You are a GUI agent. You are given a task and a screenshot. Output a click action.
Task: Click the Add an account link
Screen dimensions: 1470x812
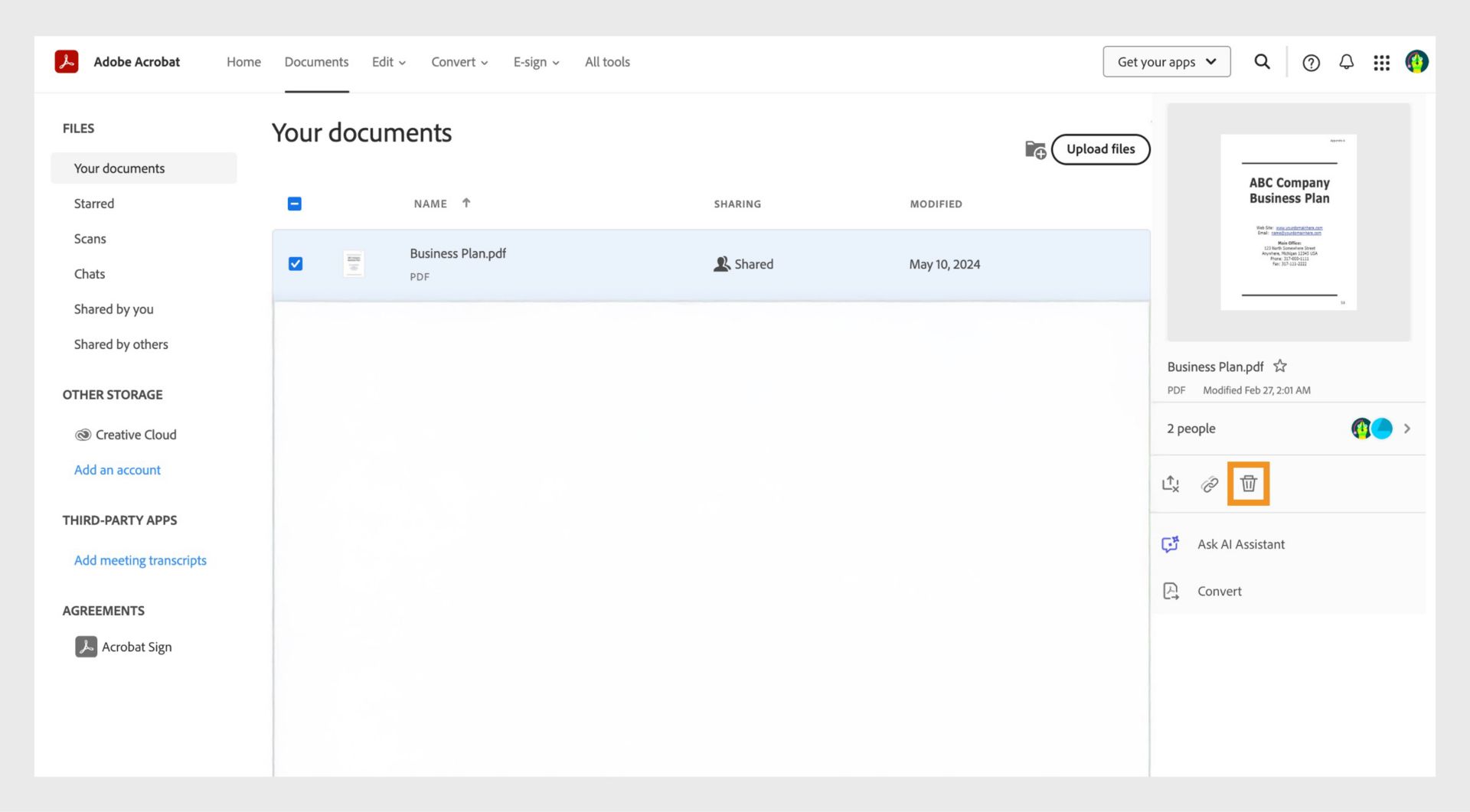click(117, 470)
